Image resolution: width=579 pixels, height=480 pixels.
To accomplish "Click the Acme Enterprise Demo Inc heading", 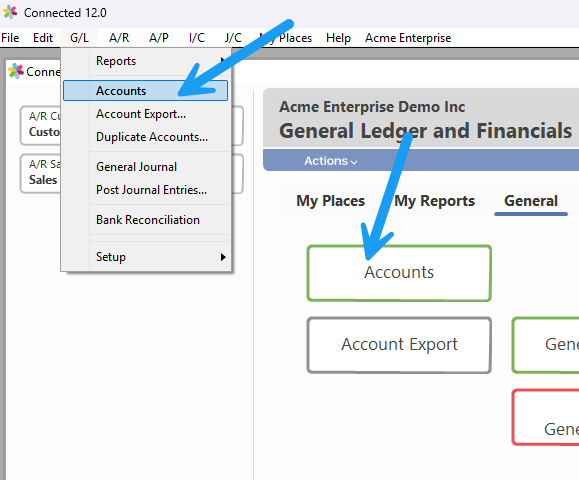I will (372, 107).
